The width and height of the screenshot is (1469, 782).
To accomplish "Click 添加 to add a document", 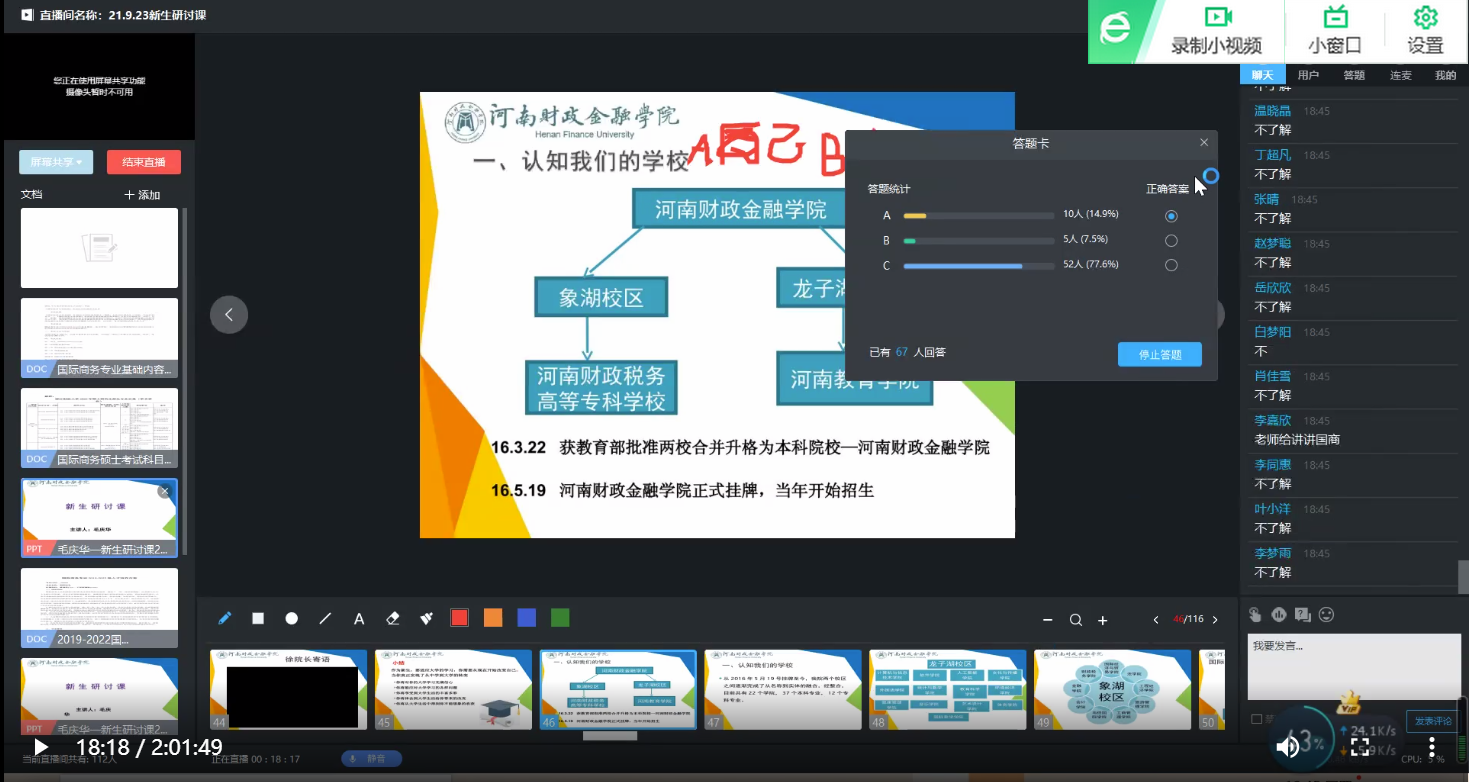I will click(x=142, y=195).
